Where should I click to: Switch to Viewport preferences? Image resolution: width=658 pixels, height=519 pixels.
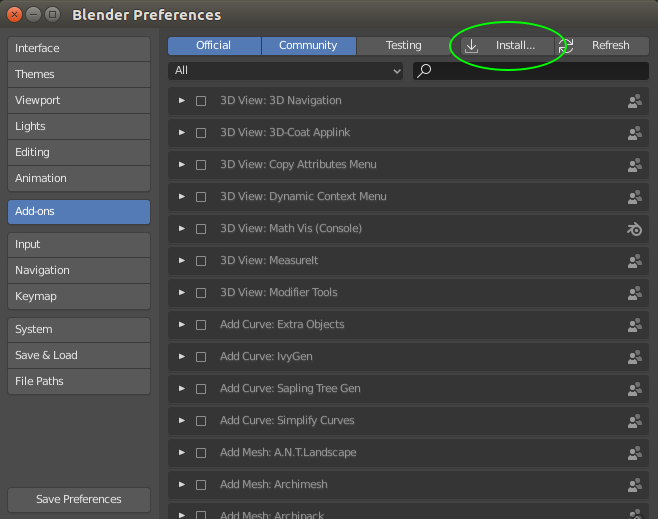point(79,101)
